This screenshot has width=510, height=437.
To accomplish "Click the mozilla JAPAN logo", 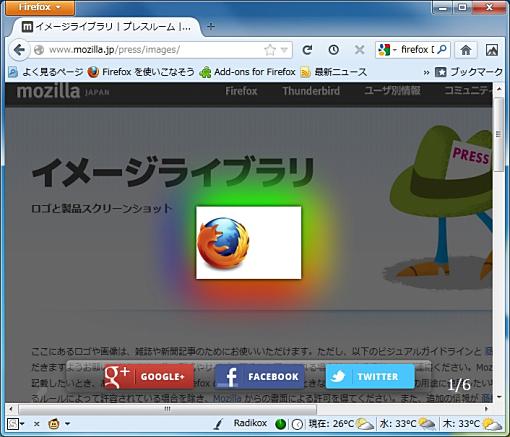I will [63, 91].
